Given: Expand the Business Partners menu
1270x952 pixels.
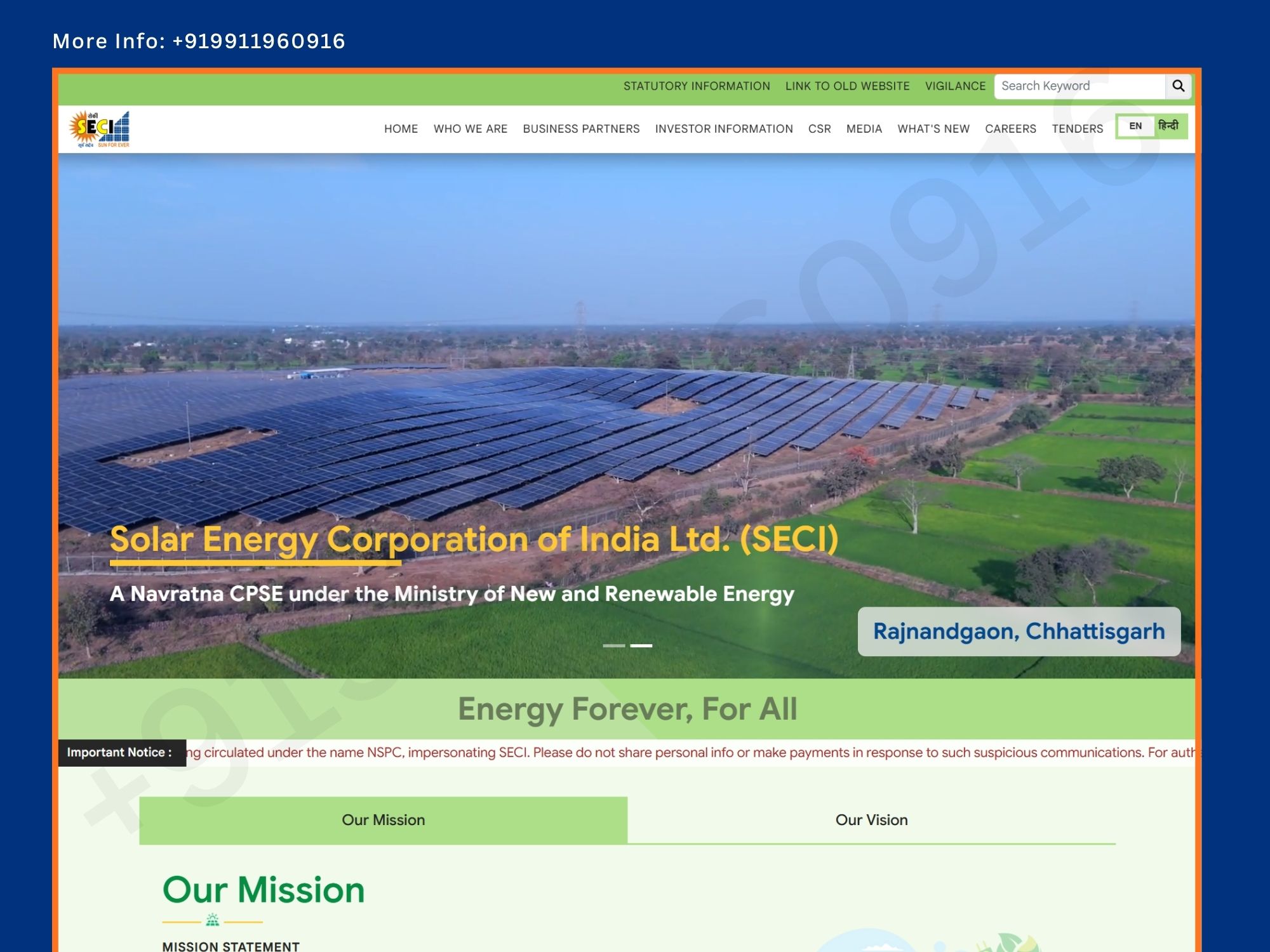Looking at the screenshot, I should (x=581, y=129).
